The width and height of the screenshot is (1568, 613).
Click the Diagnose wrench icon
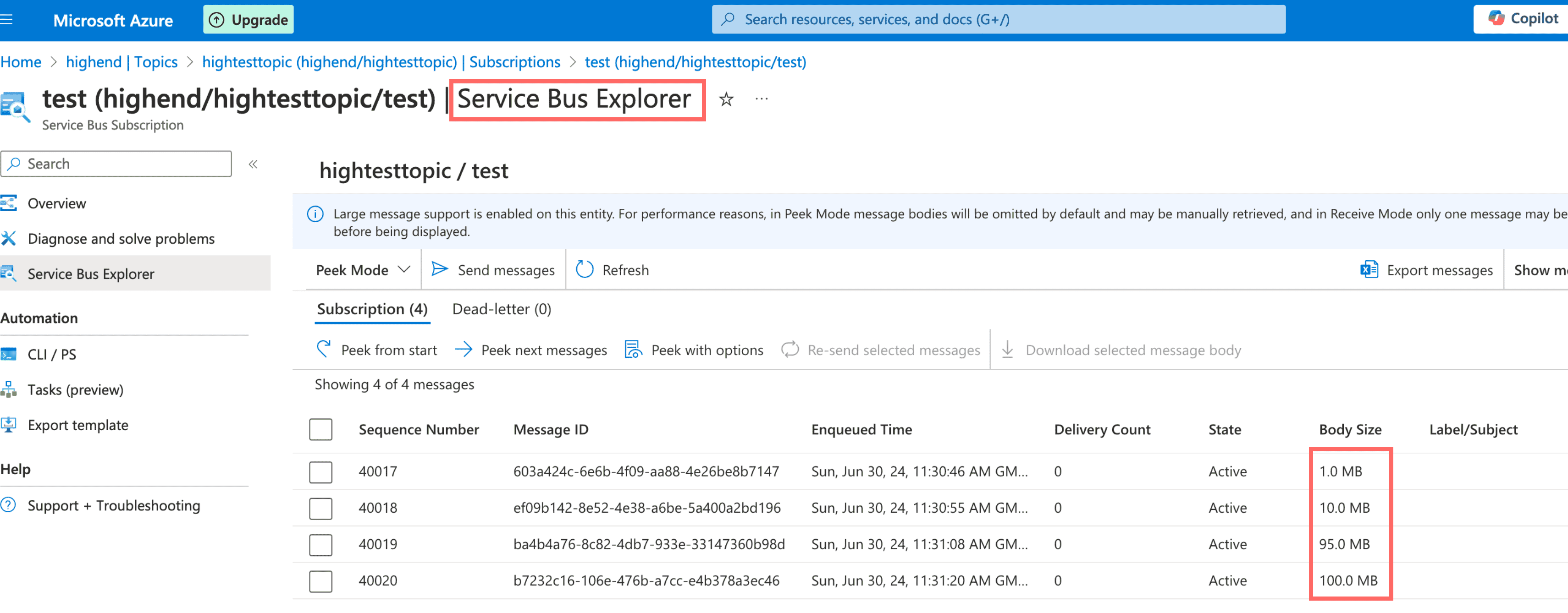tap(9, 238)
